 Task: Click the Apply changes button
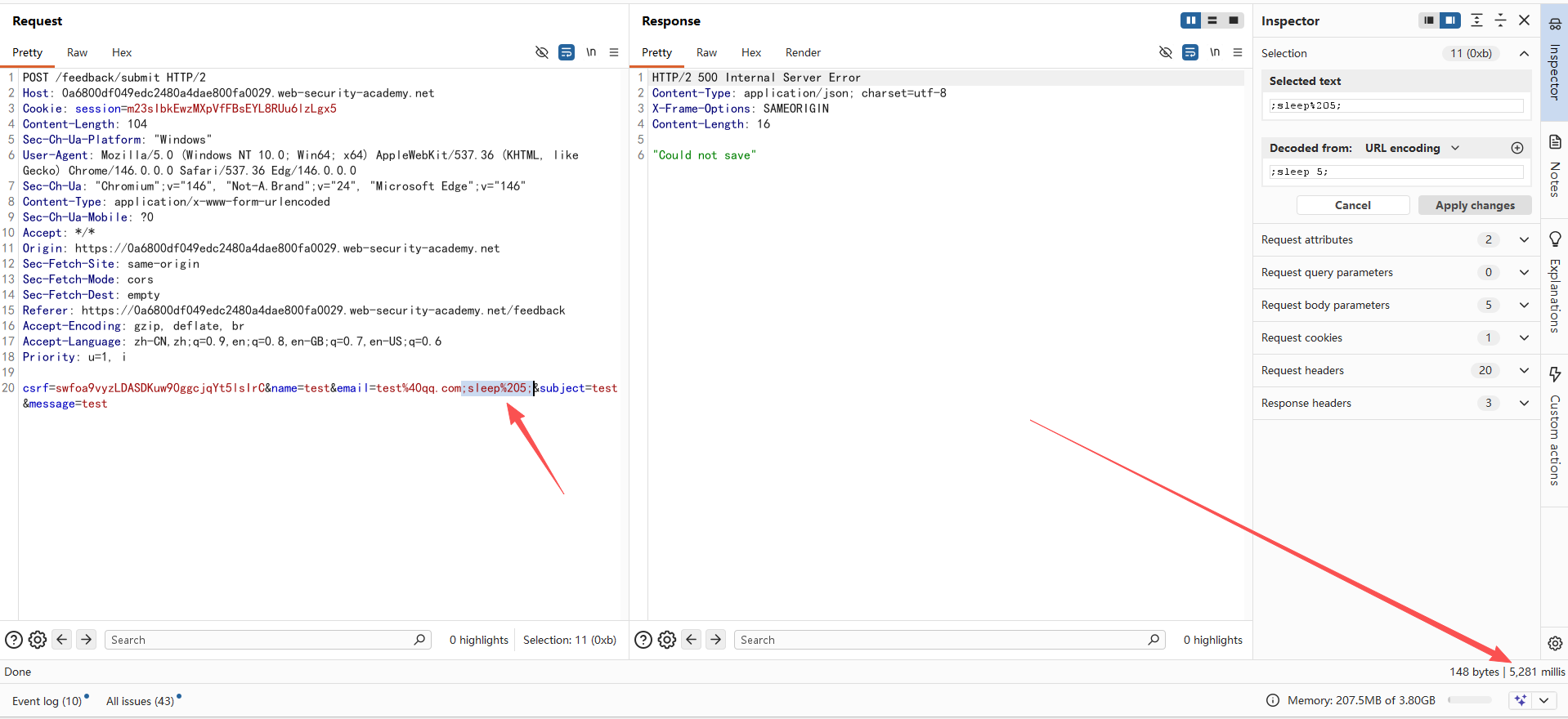pyautogui.click(x=1475, y=205)
